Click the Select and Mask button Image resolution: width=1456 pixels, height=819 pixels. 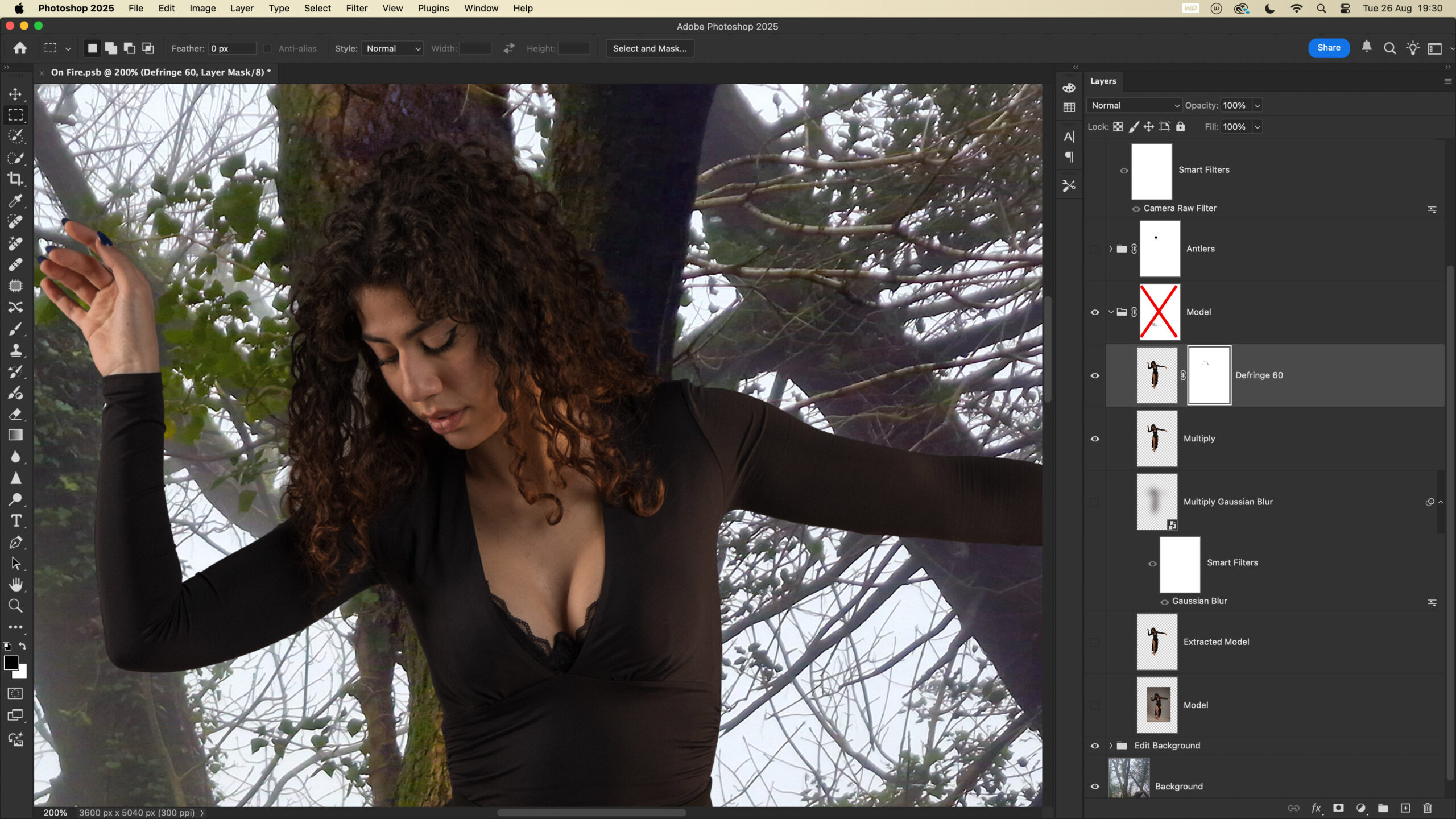[650, 48]
